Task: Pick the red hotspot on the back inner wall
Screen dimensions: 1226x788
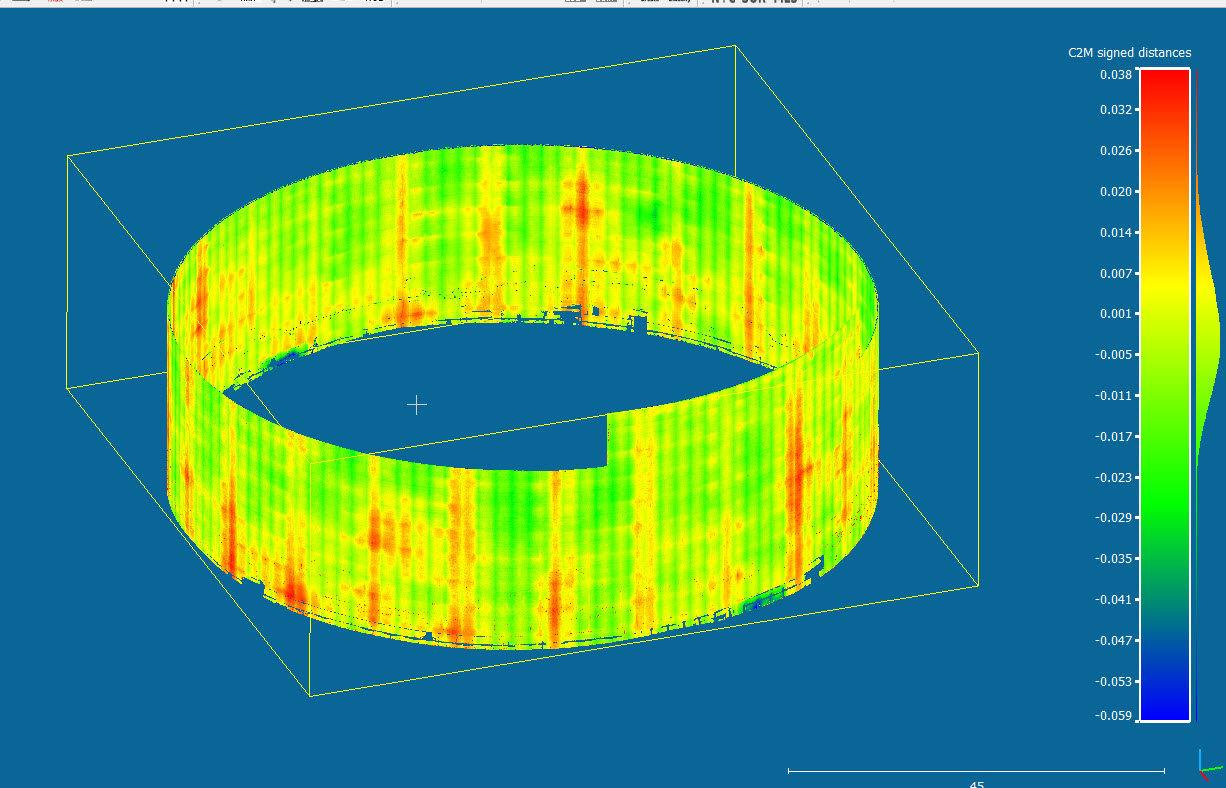Action: [580, 210]
